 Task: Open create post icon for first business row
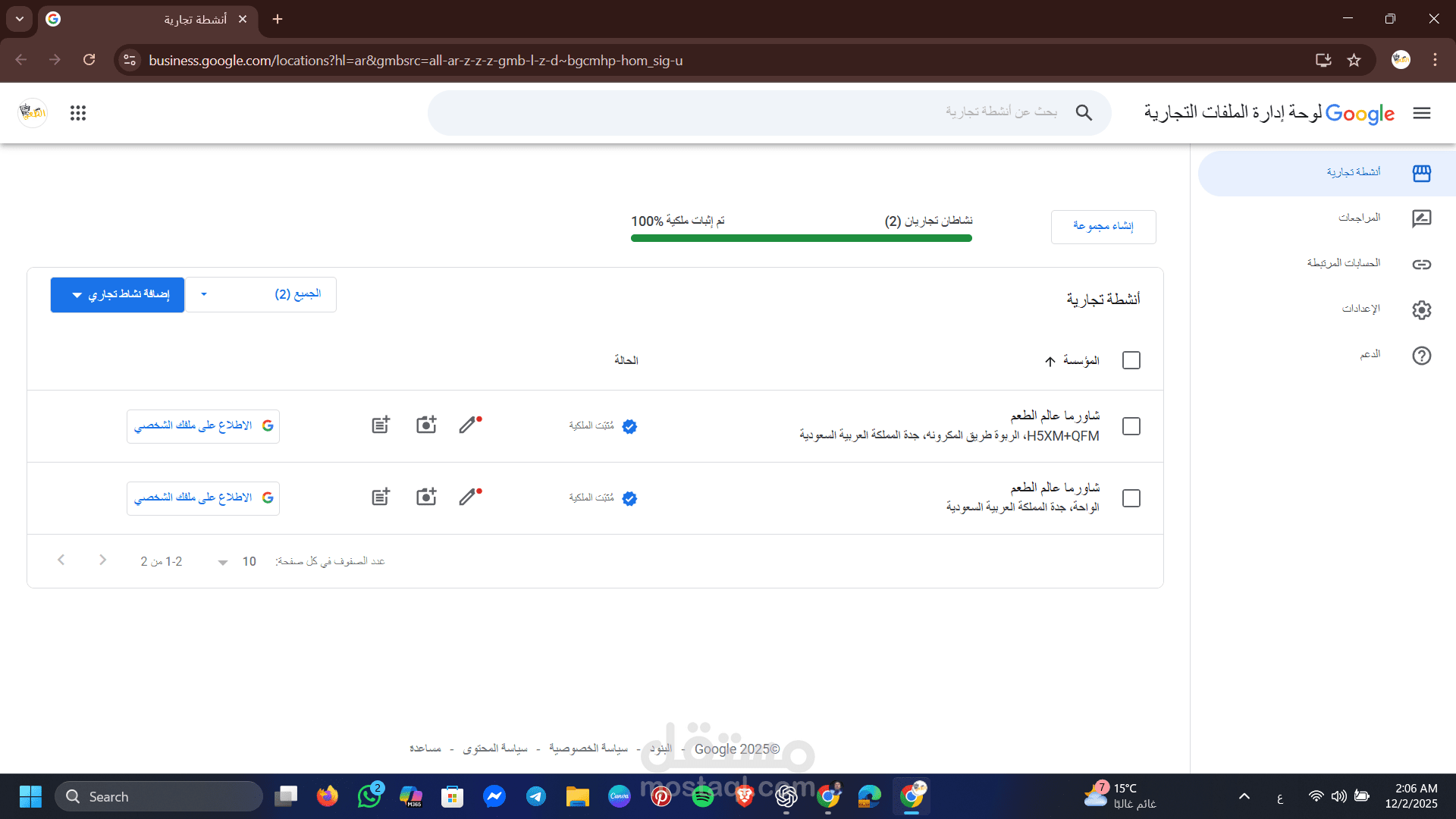point(380,425)
